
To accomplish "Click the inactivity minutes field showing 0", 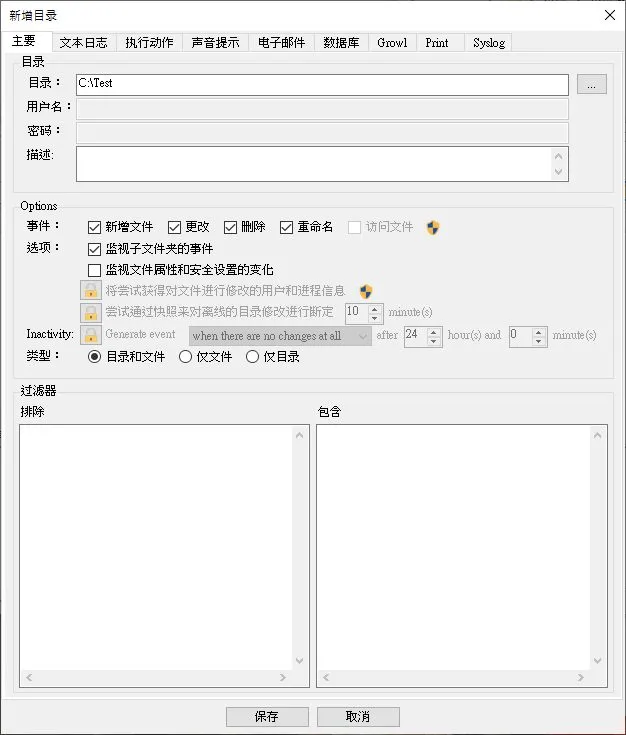I will [521, 336].
